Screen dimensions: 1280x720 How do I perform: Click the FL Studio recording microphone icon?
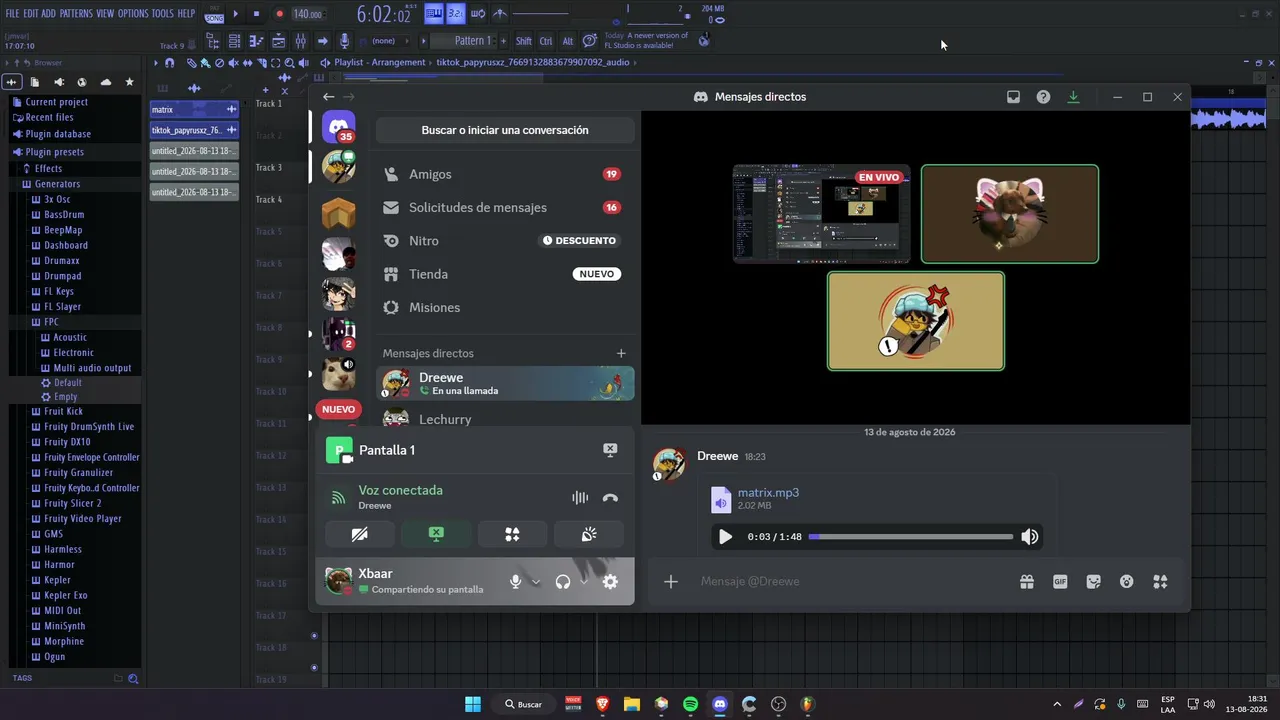pyautogui.click(x=345, y=41)
